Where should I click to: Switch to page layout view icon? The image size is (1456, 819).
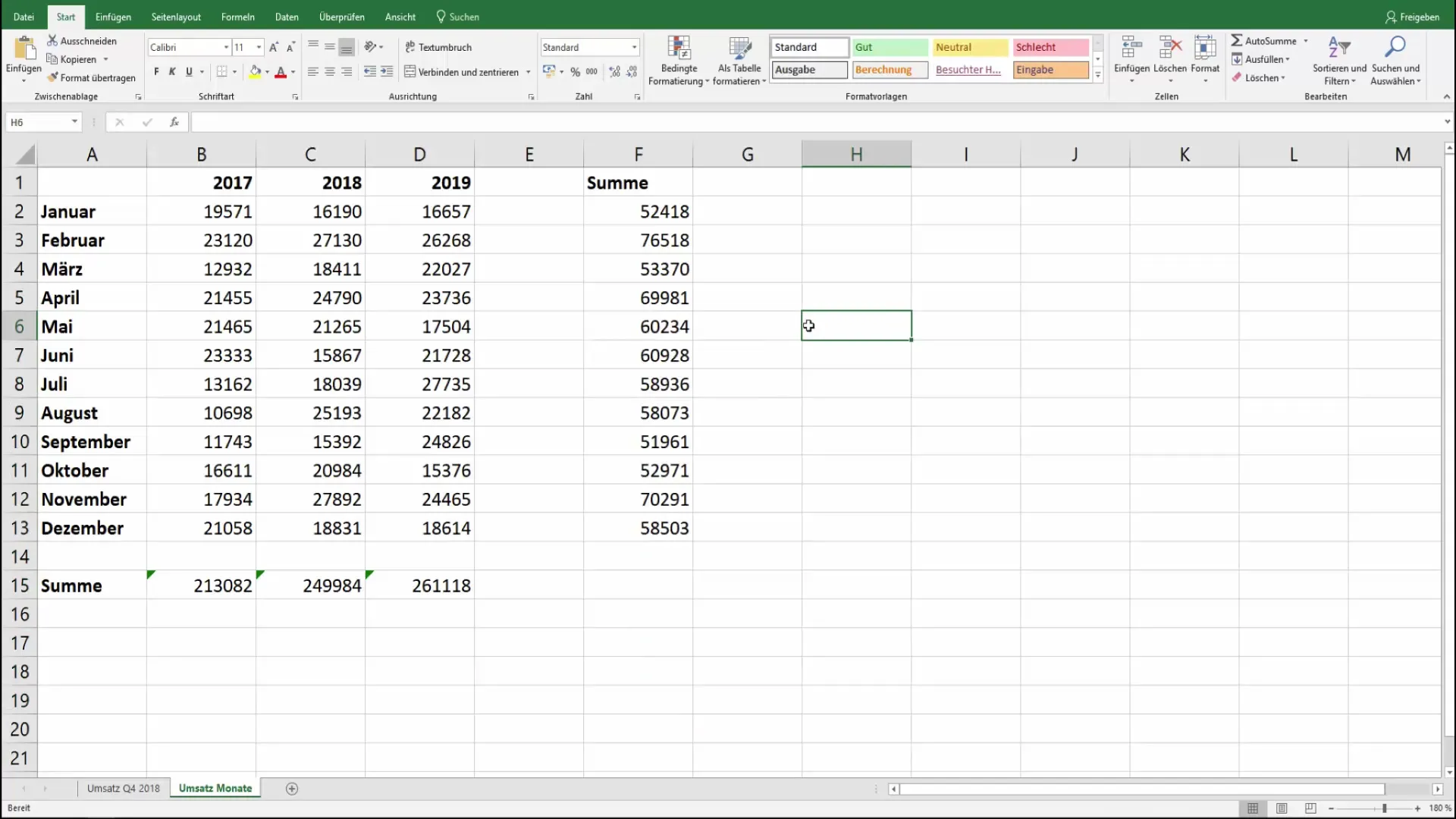click(x=1282, y=808)
